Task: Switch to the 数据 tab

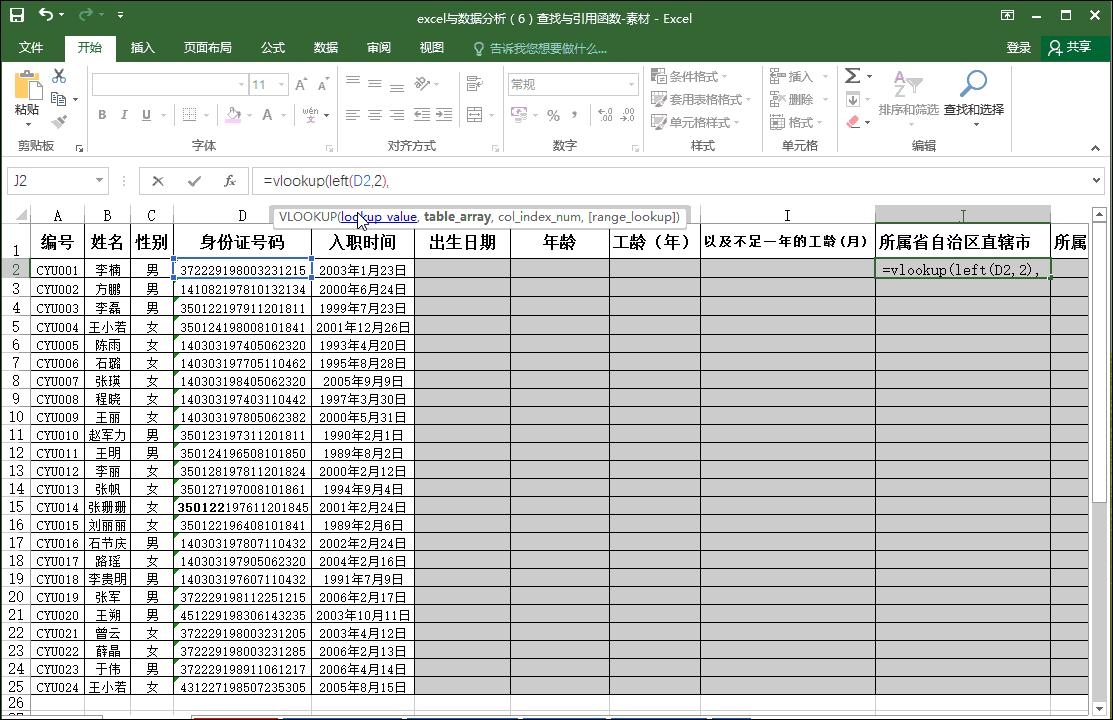Action: coord(326,48)
